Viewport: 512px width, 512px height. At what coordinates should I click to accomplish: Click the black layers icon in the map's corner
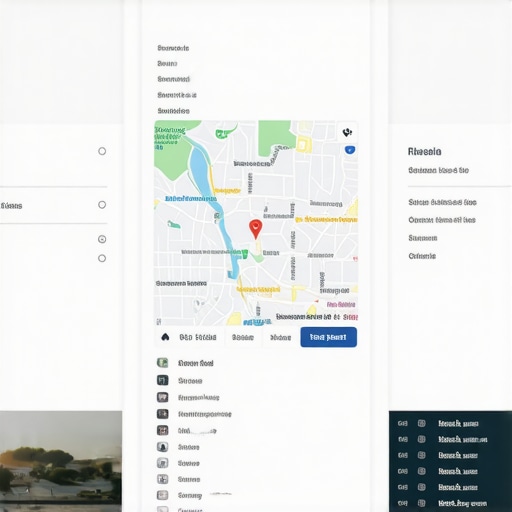(x=347, y=132)
